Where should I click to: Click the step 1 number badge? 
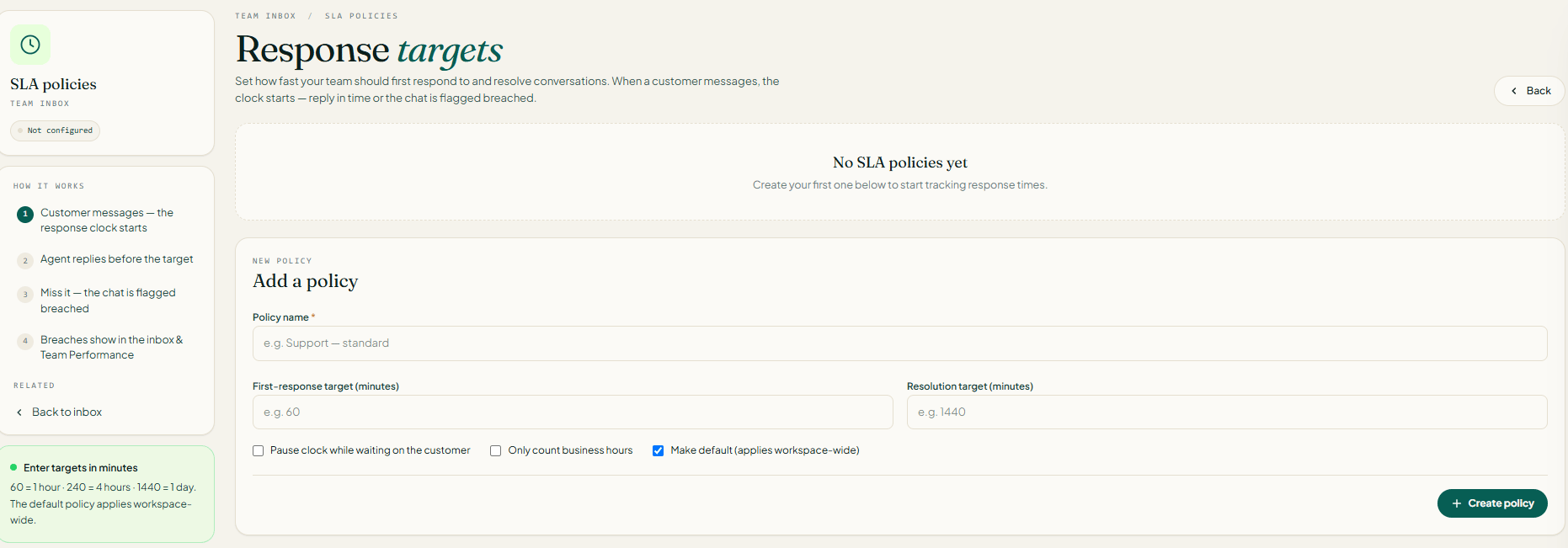(x=25, y=214)
